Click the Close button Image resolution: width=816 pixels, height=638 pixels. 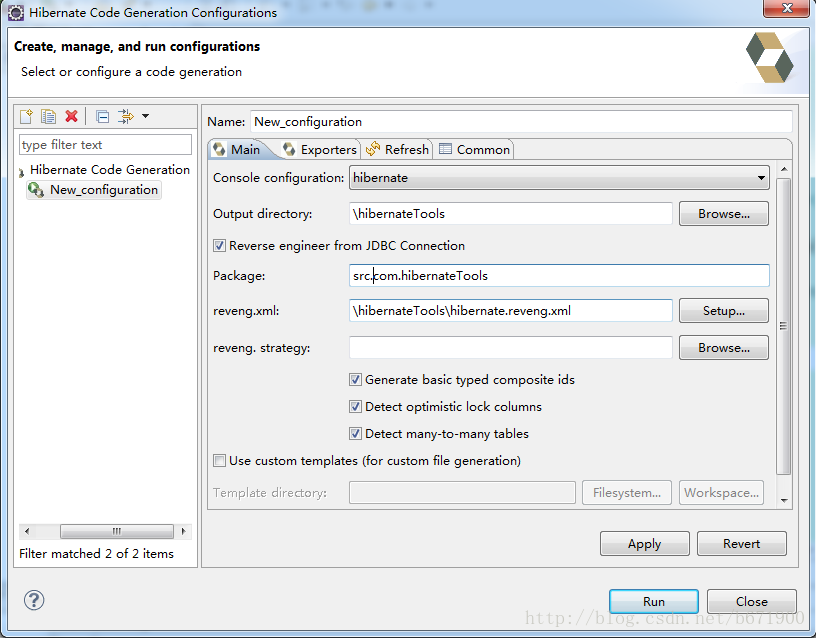751,602
